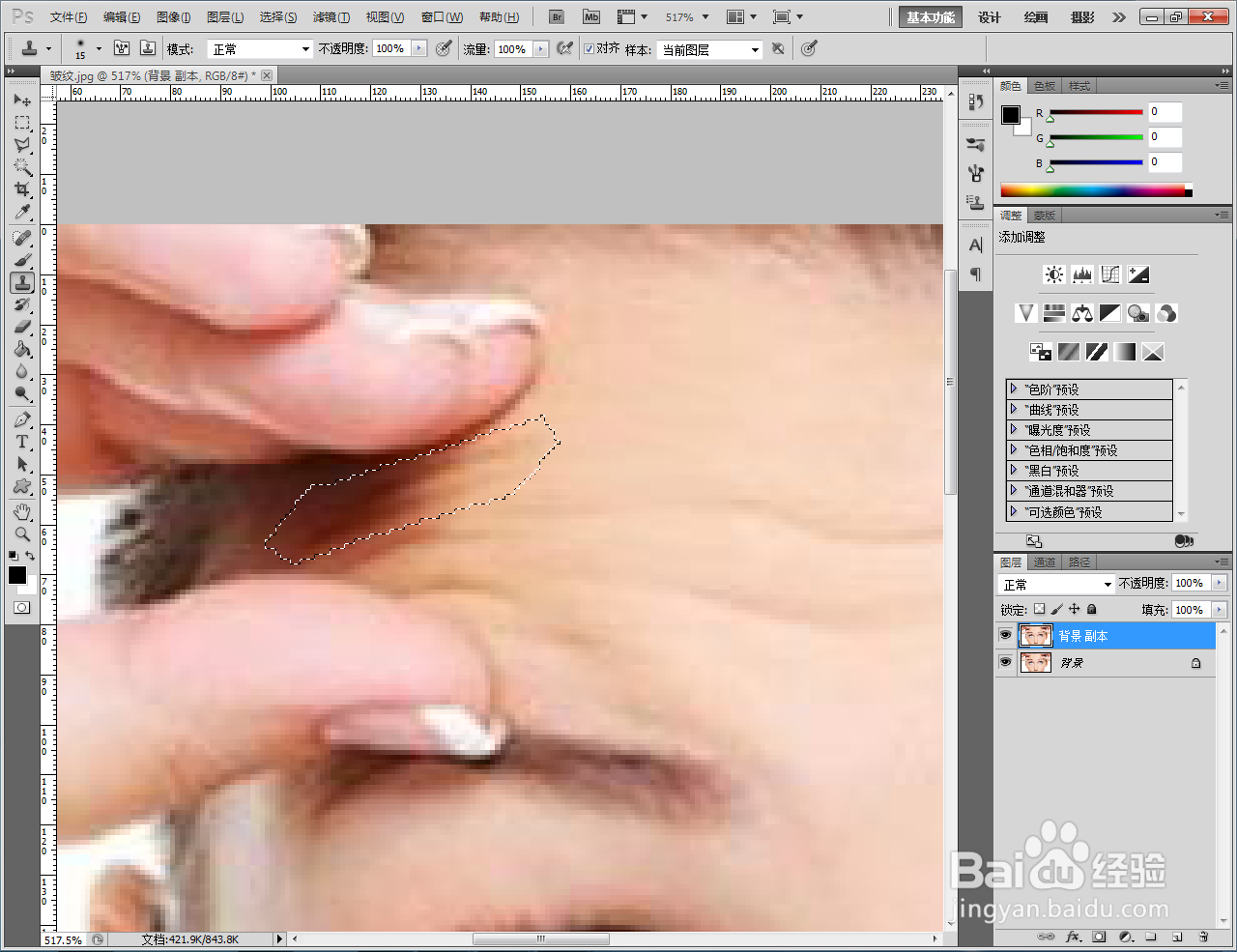Select the Magic Wand tool
Screen dimensions: 1237x952
22,167
